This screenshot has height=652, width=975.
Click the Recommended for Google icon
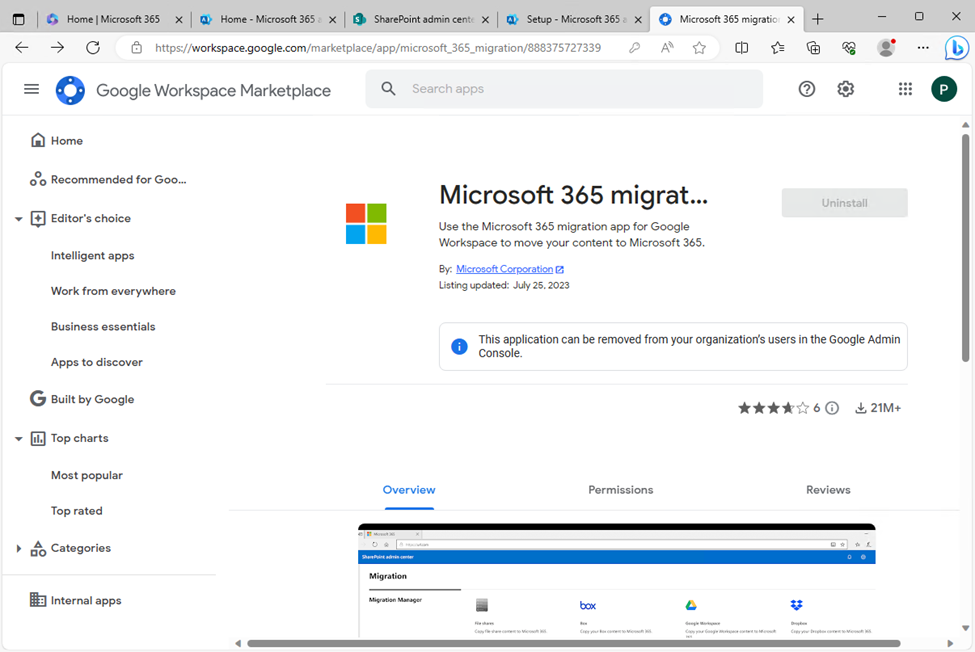38,179
